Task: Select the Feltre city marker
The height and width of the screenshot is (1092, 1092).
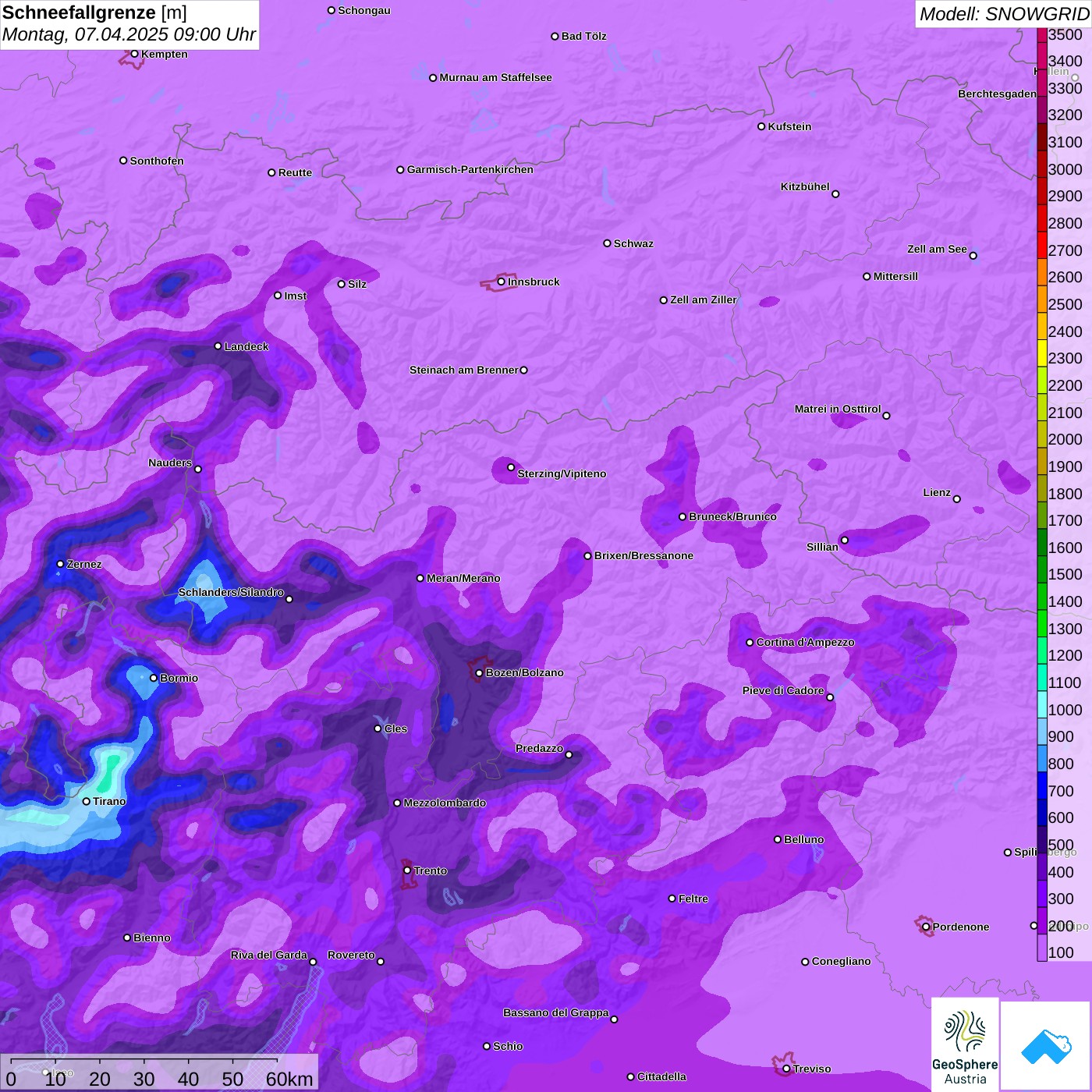Action: 672,899
